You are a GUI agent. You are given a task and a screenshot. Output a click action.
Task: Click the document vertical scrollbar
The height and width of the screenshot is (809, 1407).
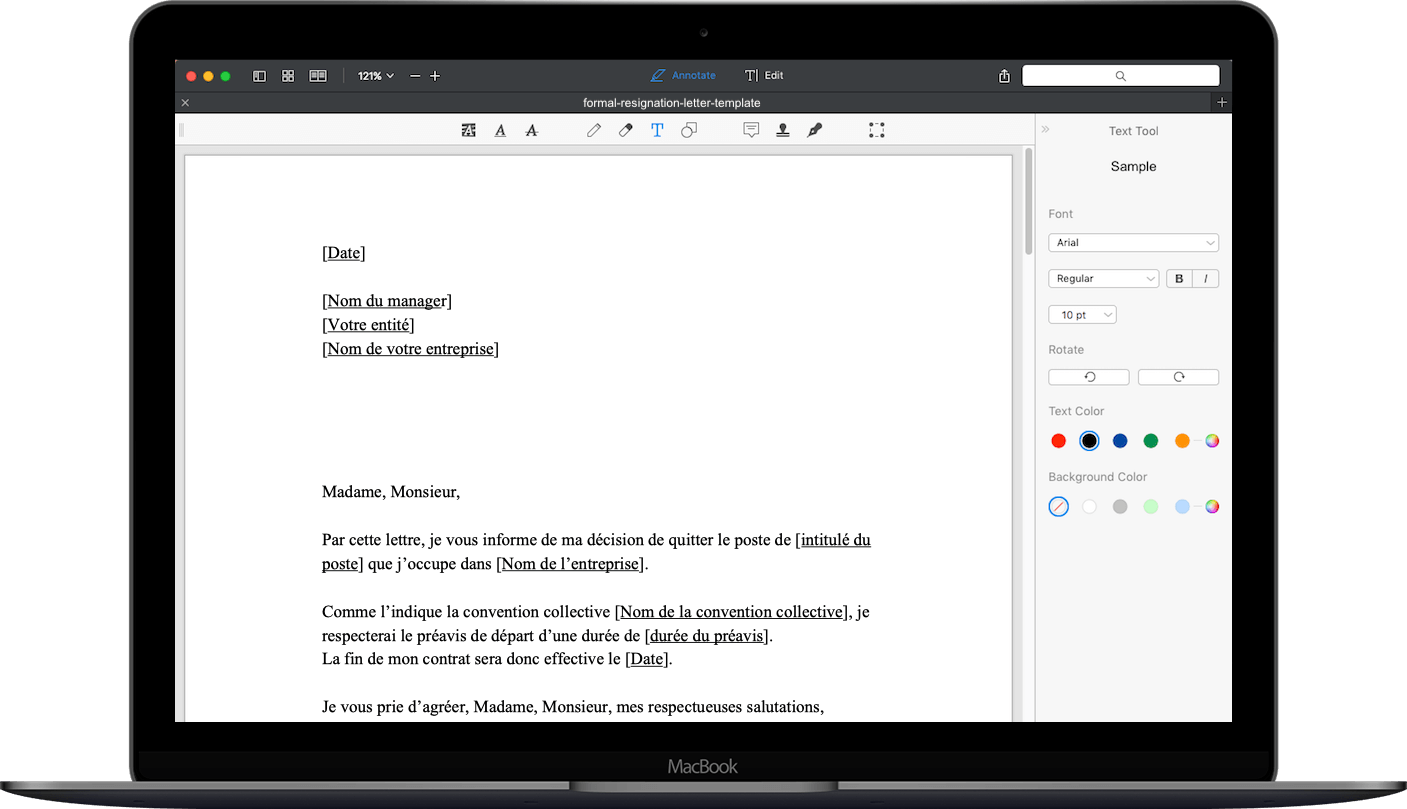point(1028,202)
